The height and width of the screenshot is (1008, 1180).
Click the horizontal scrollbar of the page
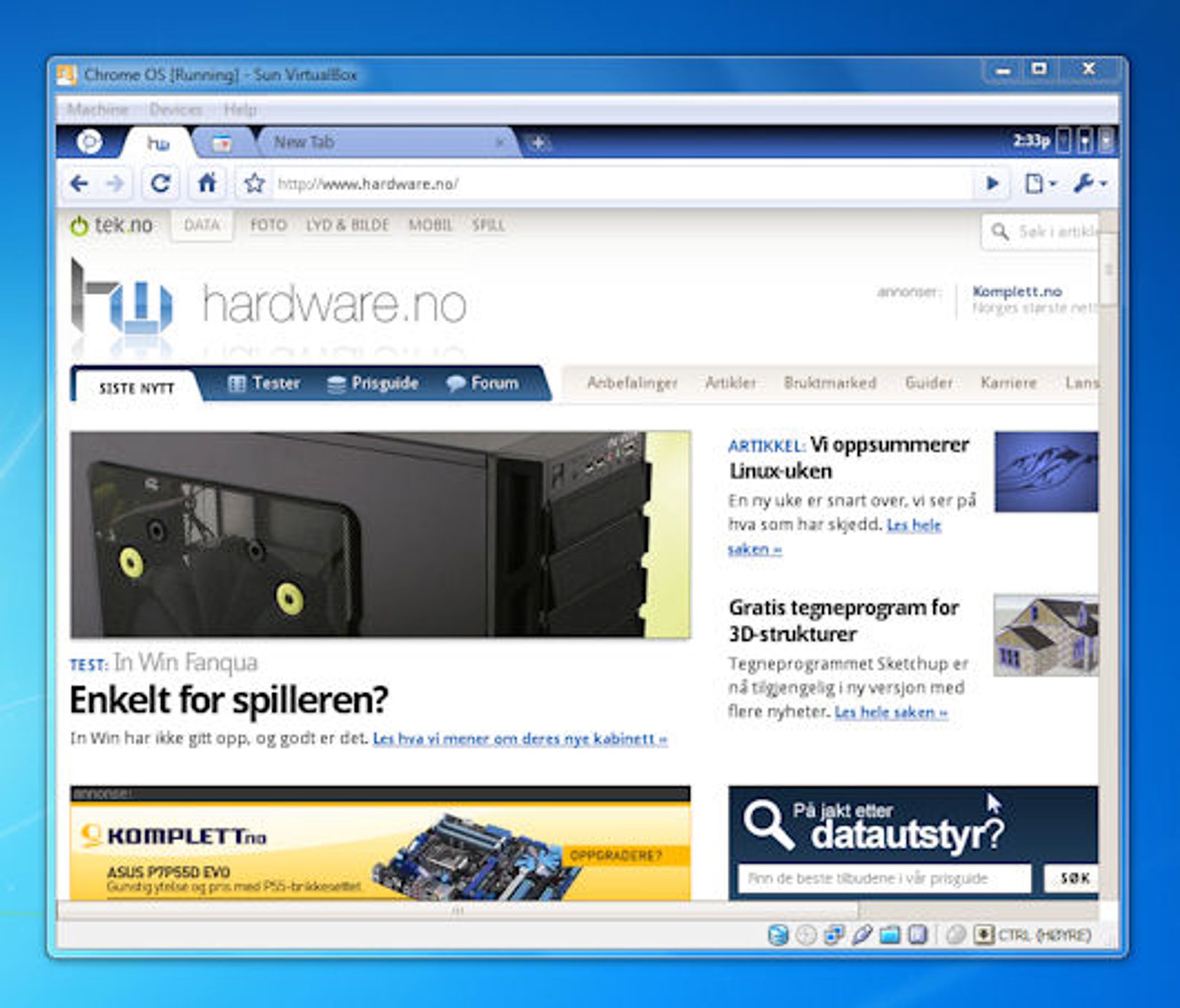coord(457,911)
